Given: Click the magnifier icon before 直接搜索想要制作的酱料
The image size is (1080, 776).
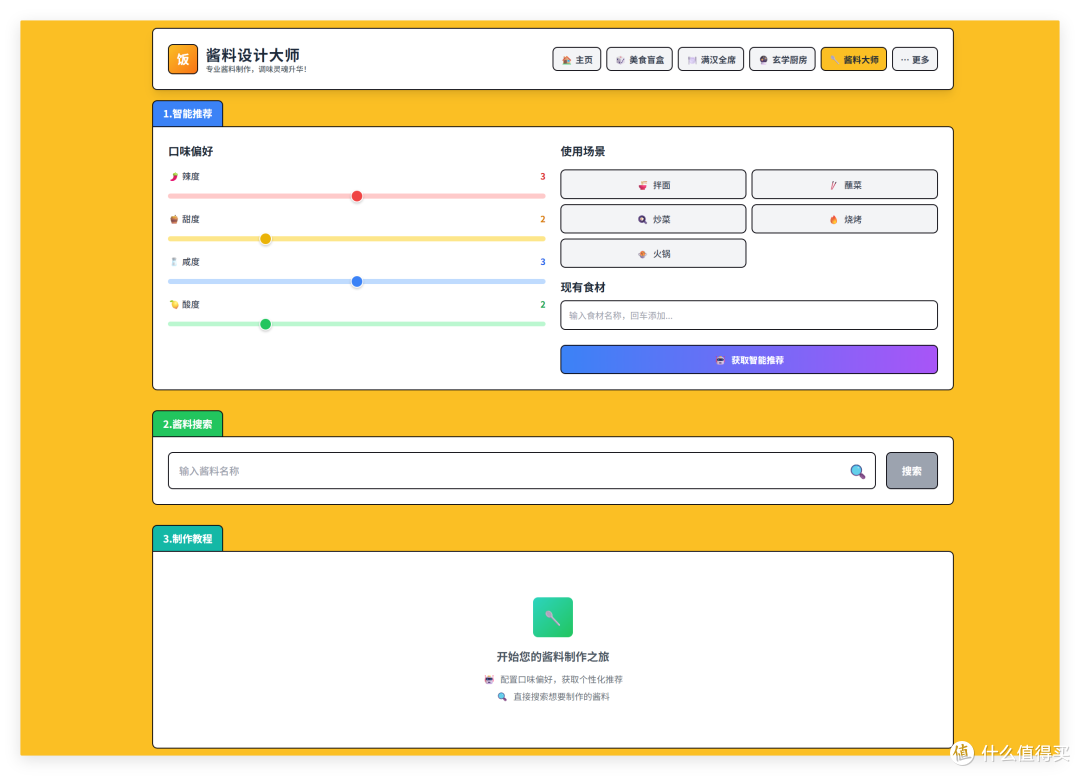Looking at the screenshot, I should [502, 697].
